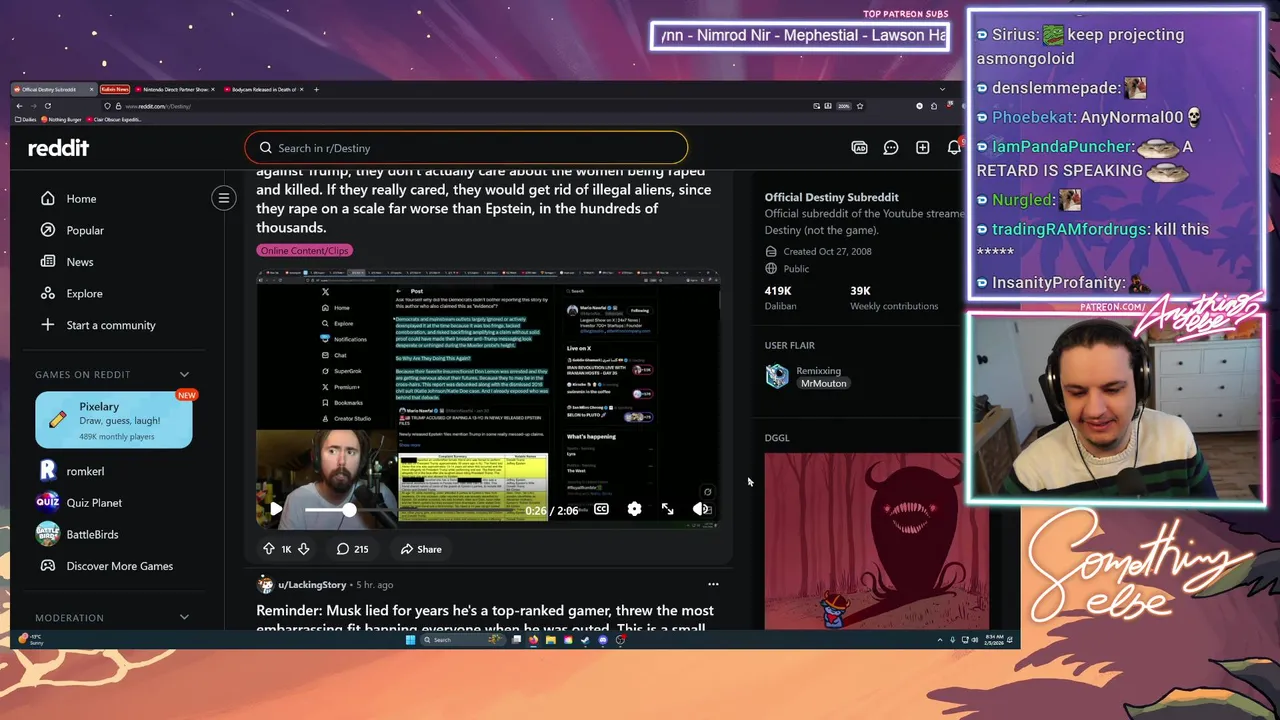Open the Popular feed
Image resolution: width=1280 pixels, height=720 pixels.
pos(85,230)
